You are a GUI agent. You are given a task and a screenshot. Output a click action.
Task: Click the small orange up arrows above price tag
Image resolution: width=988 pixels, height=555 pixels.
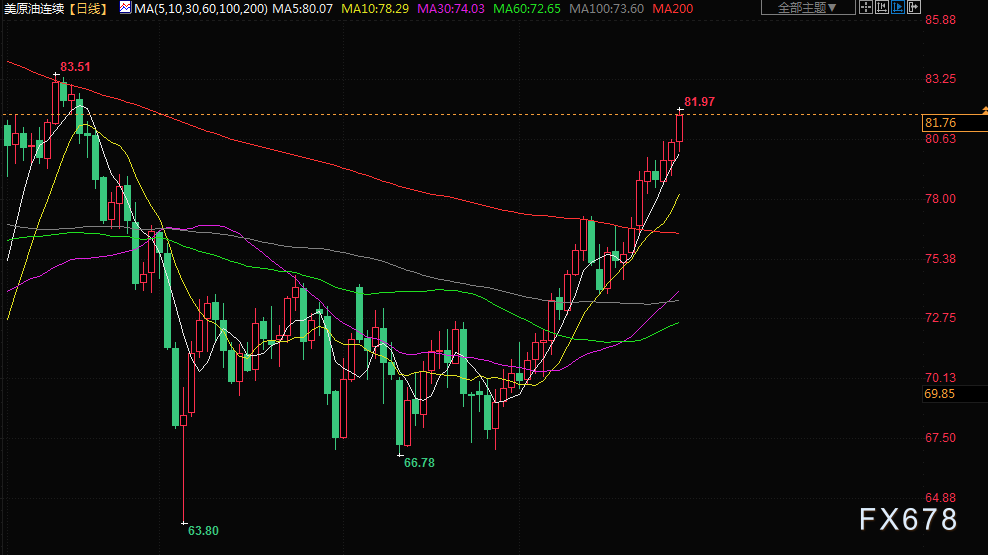[x=983, y=107]
